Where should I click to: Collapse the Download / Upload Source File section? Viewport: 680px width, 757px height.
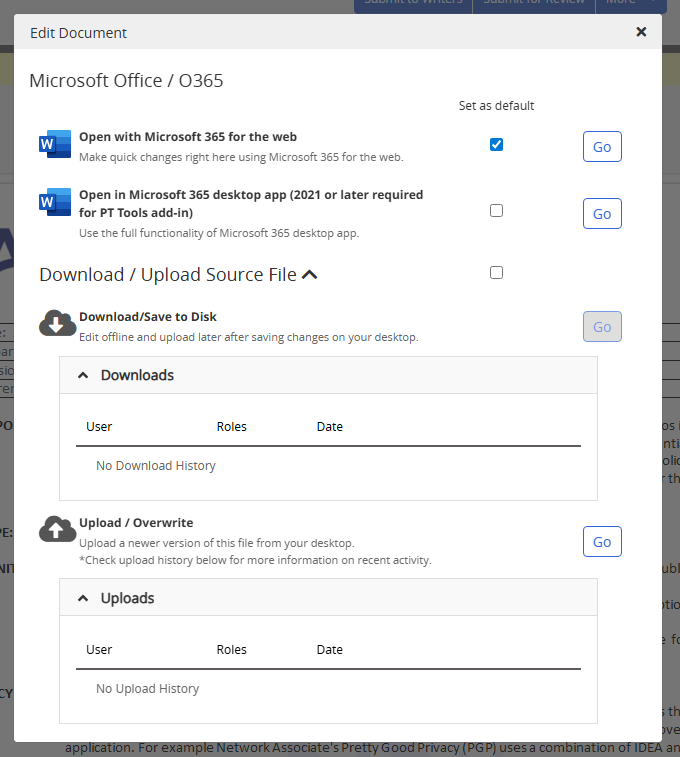309,275
